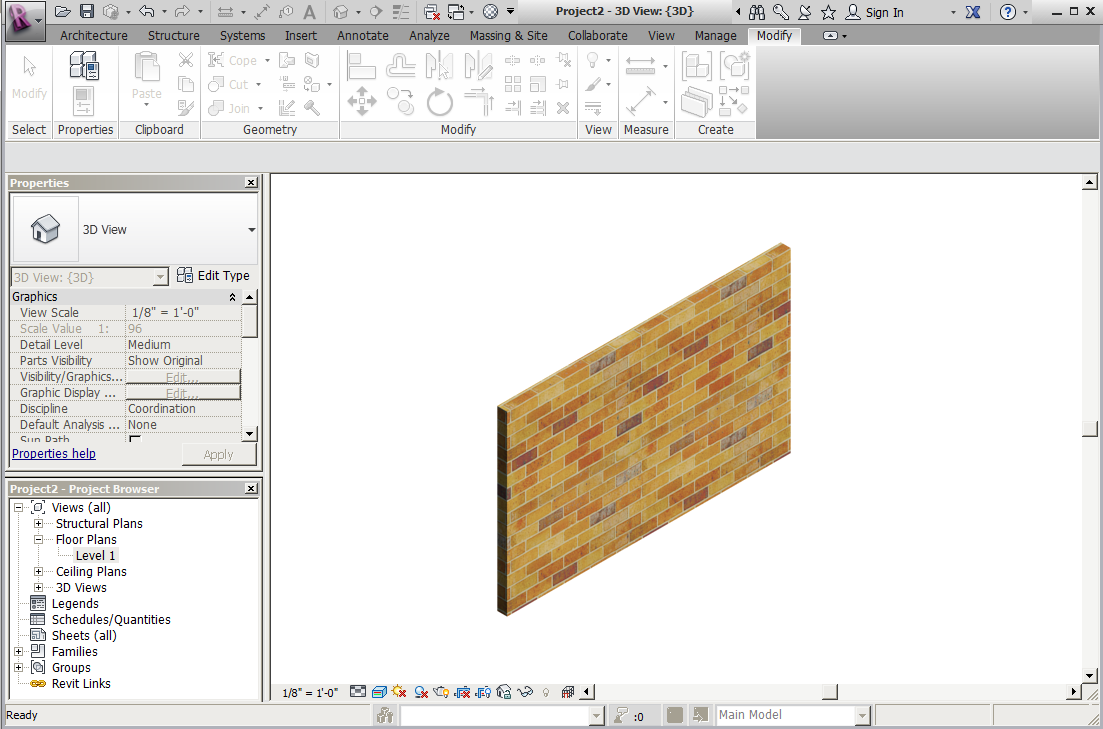Expand the Families tree node
This screenshot has height=729, width=1103.
pyautogui.click(x=17, y=651)
